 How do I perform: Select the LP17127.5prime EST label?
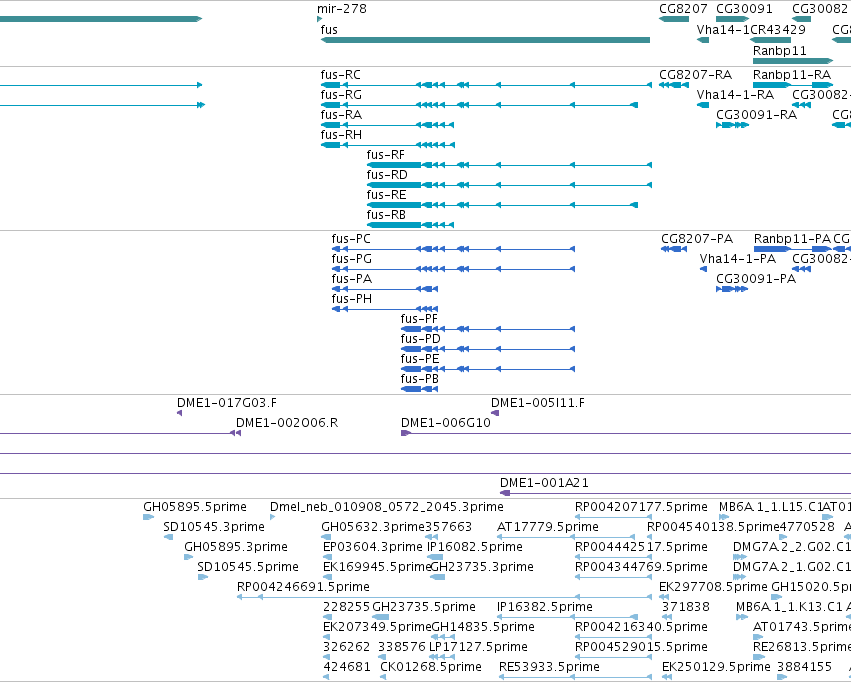[x=478, y=647]
